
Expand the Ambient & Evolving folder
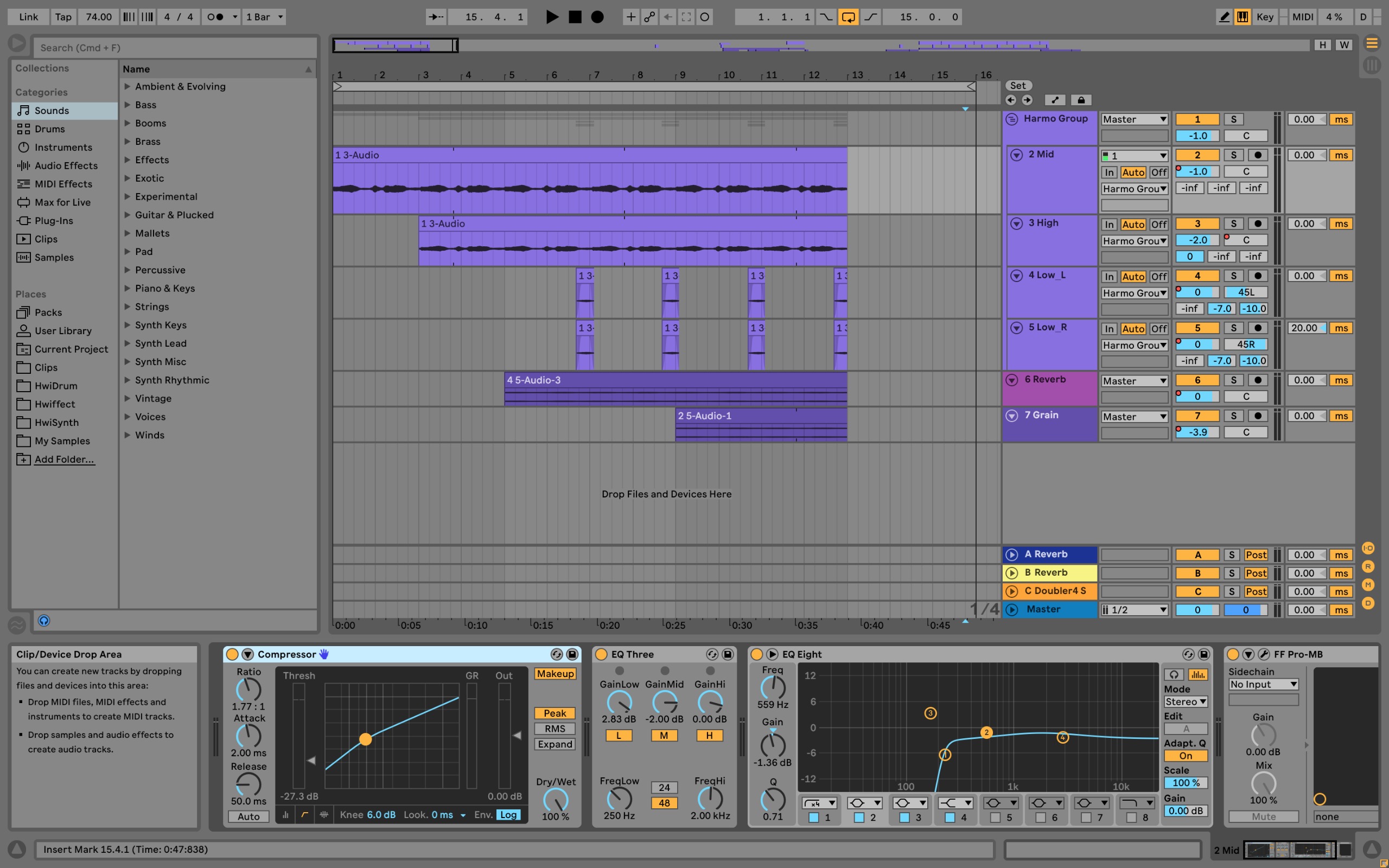tap(128, 86)
